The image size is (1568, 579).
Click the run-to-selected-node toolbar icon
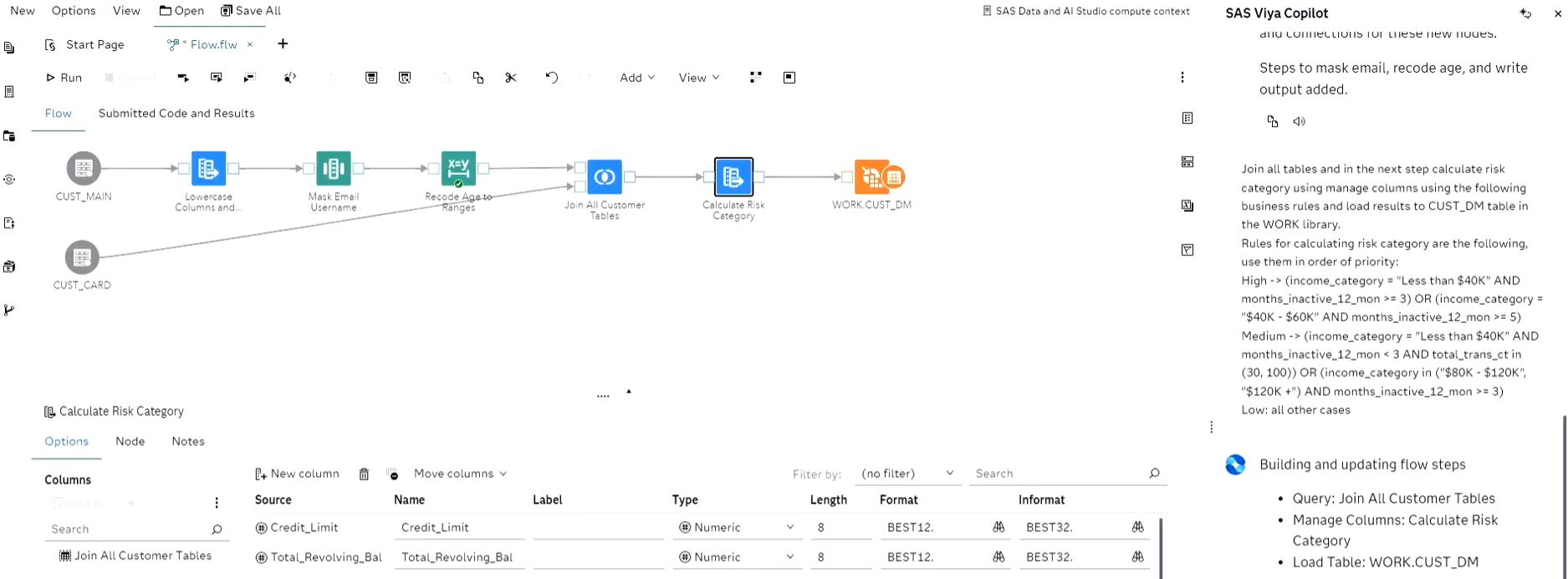tap(249, 78)
